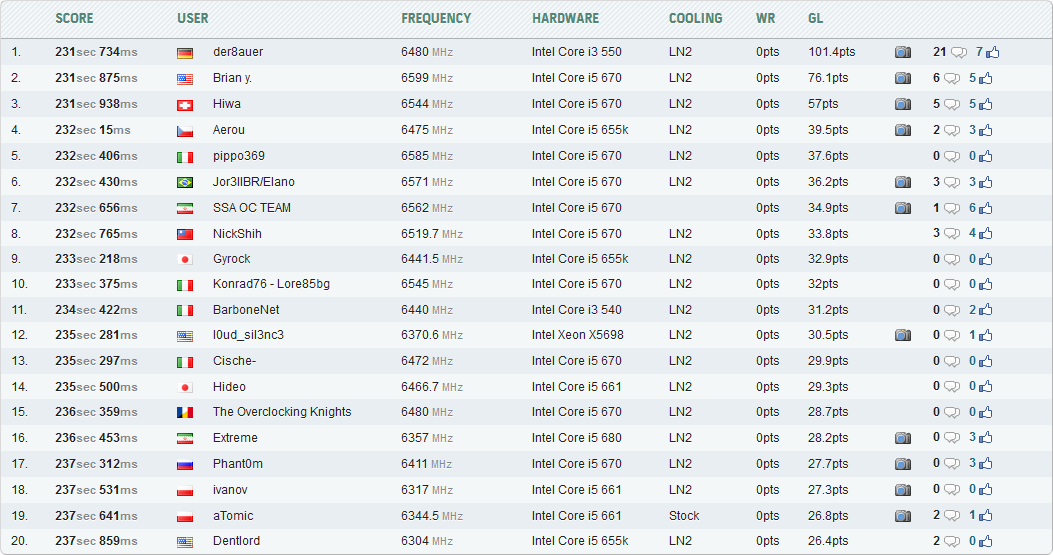
Task: Open camera icon for Phant0m
Action: pyautogui.click(x=903, y=464)
